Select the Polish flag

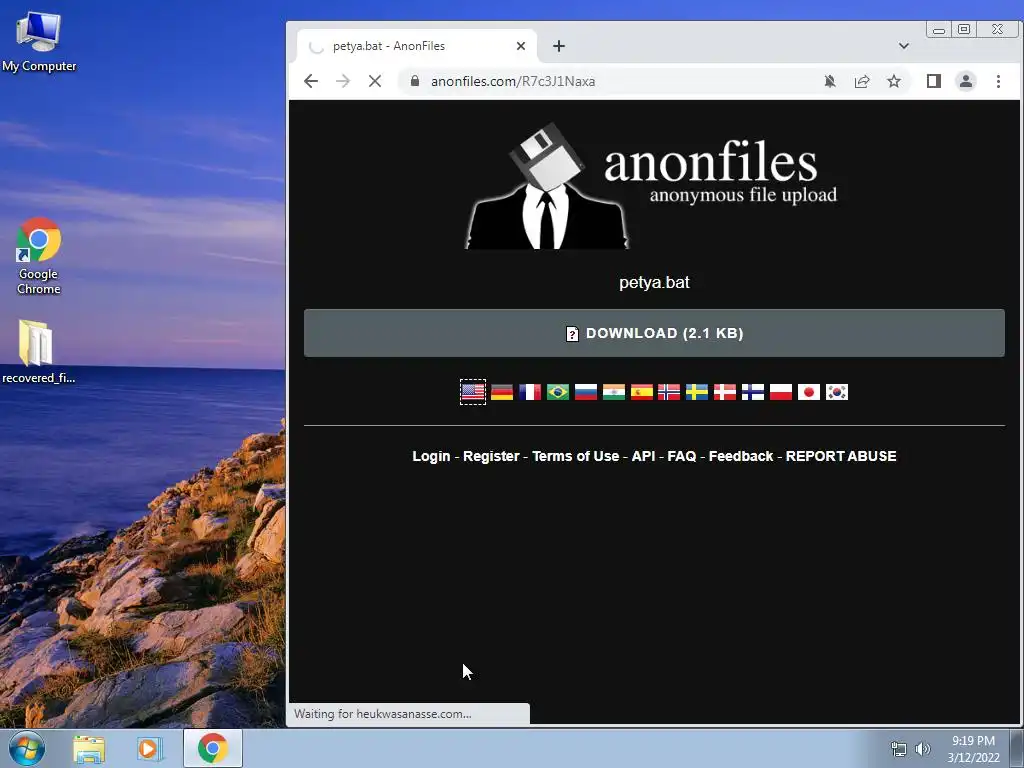pos(780,392)
